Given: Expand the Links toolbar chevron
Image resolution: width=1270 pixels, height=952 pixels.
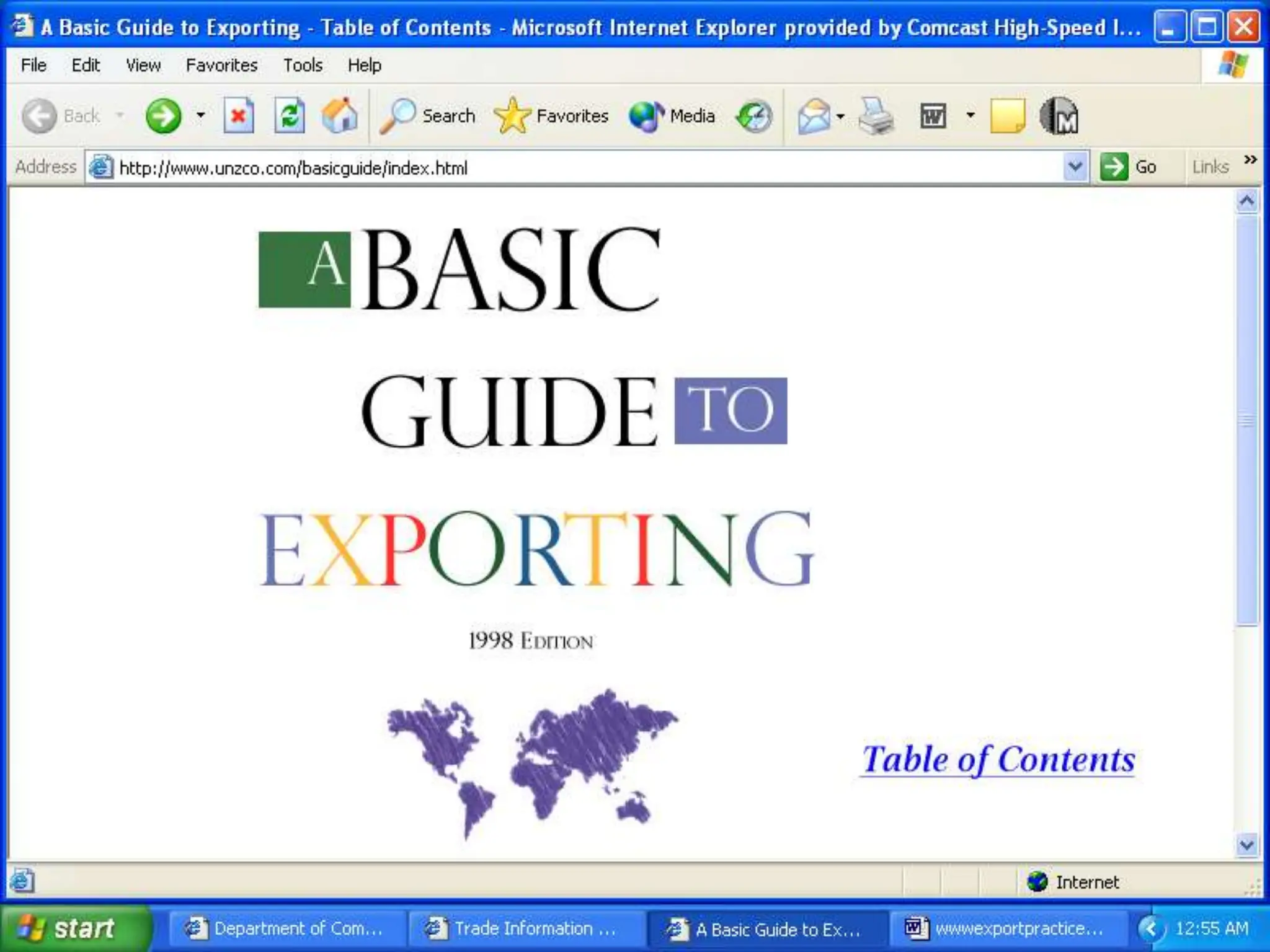Looking at the screenshot, I should pos(1250,160).
